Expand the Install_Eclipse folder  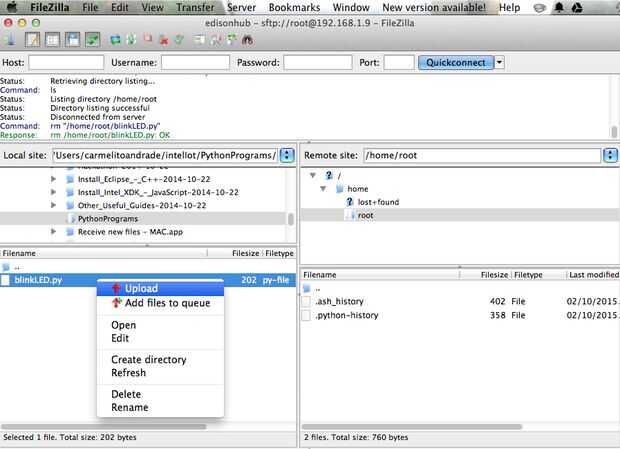coord(53,179)
